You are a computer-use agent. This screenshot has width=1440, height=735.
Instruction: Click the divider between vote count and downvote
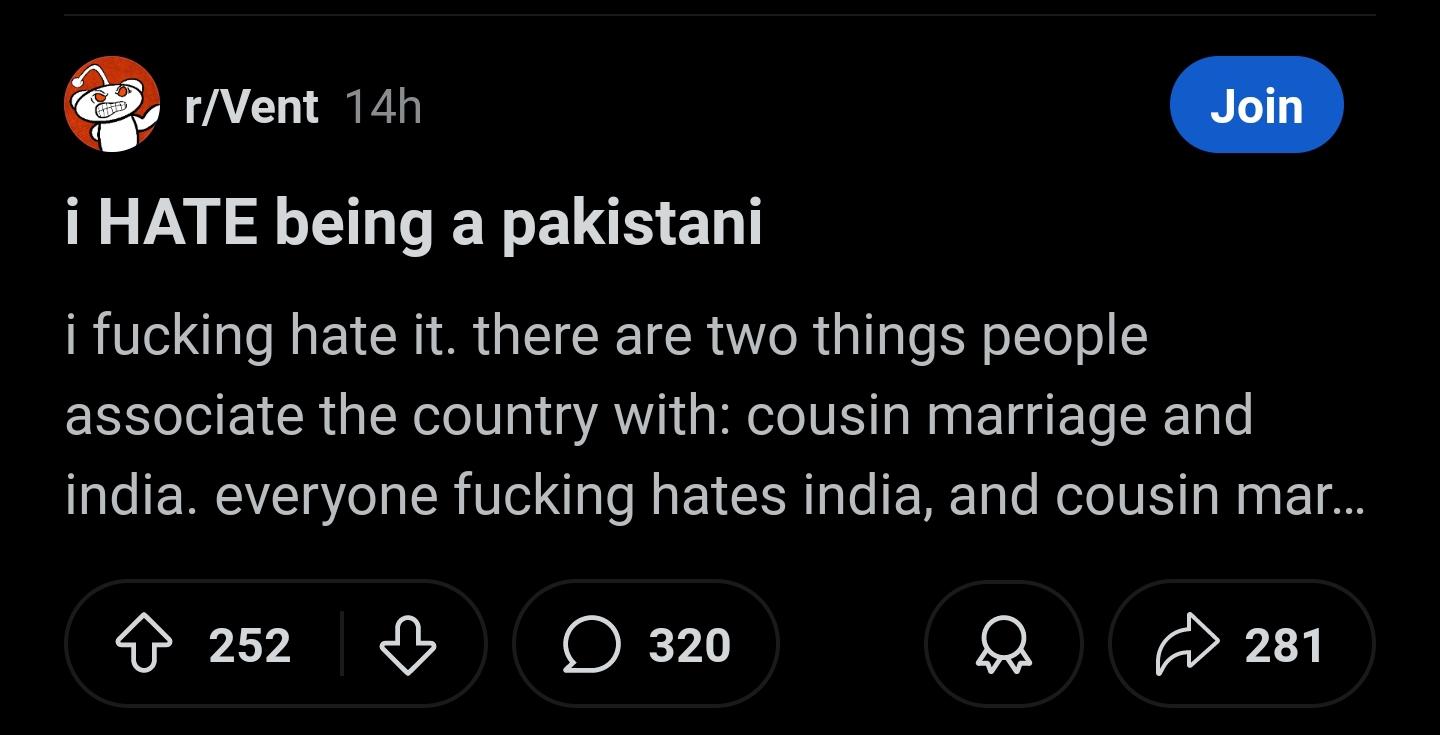click(x=342, y=644)
